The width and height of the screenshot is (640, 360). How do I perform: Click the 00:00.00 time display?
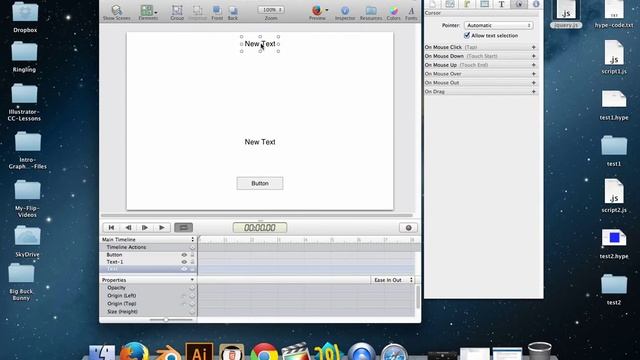point(260,228)
